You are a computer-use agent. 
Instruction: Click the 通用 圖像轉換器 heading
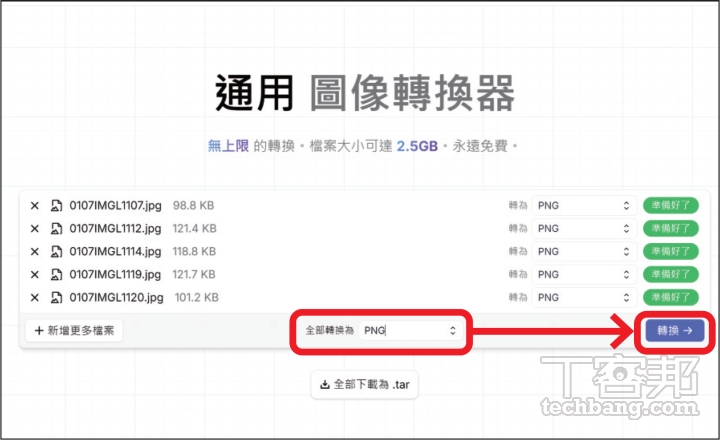365,93
